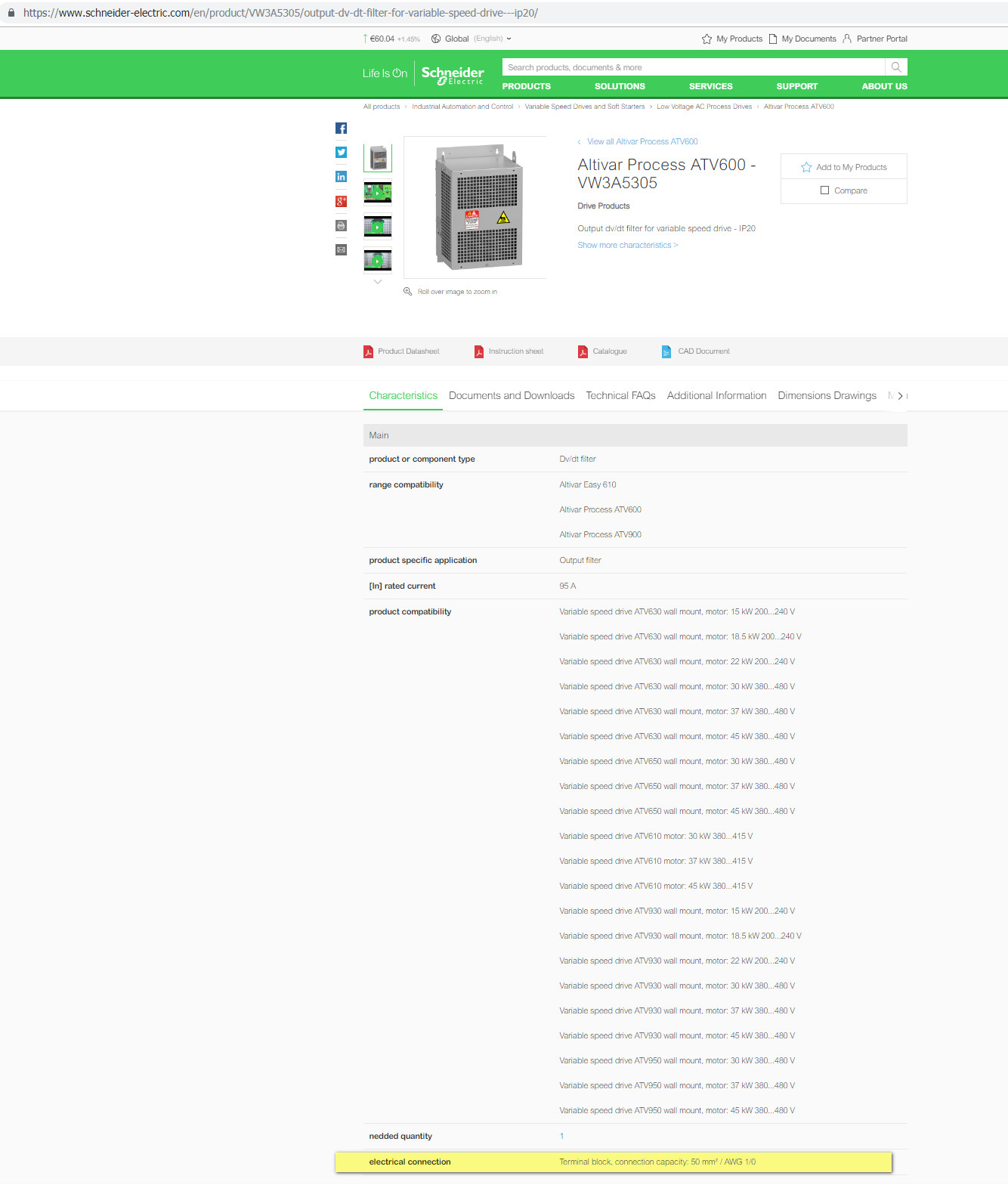Open the Product Datasheet link

click(409, 351)
